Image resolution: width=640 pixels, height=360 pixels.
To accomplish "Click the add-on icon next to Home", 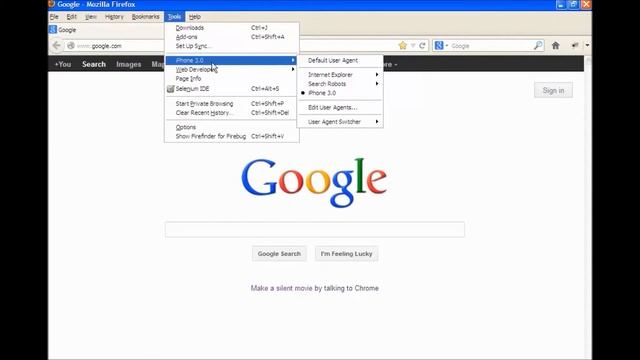I will pyautogui.click(x=575, y=45).
